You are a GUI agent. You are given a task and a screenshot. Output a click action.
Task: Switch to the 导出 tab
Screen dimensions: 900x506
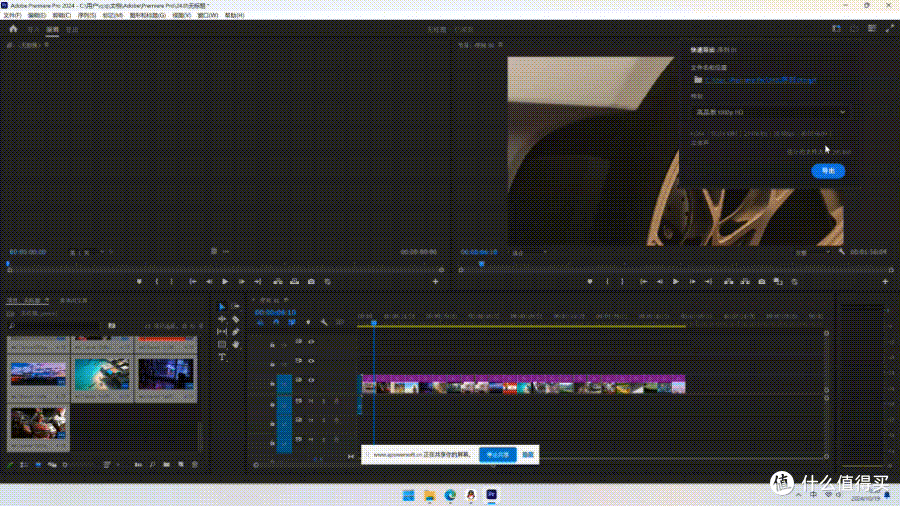(x=72, y=30)
